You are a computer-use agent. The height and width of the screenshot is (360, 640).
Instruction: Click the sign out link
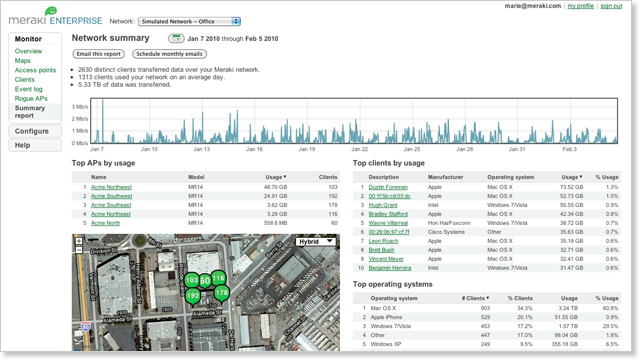[x=611, y=6]
